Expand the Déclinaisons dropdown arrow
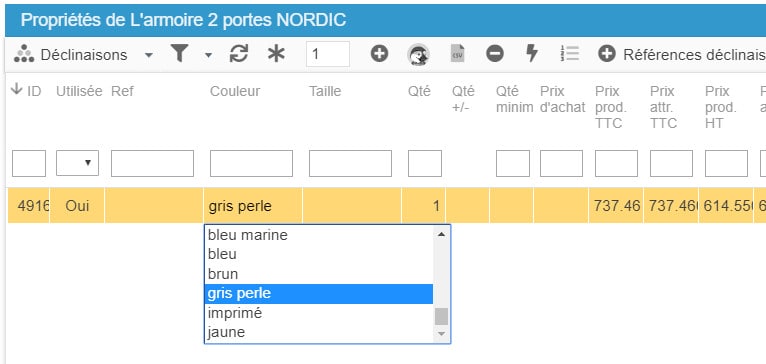This screenshot has width=766, height=364. (x=149, y=55)
